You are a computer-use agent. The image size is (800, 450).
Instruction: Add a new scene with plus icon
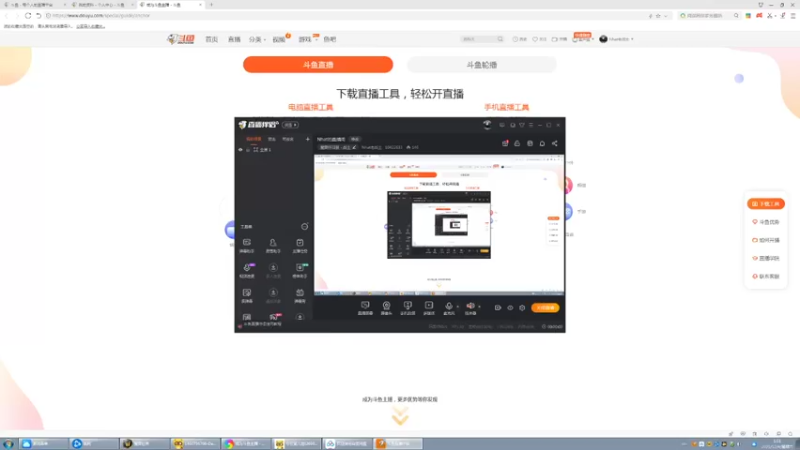(308, 139)
